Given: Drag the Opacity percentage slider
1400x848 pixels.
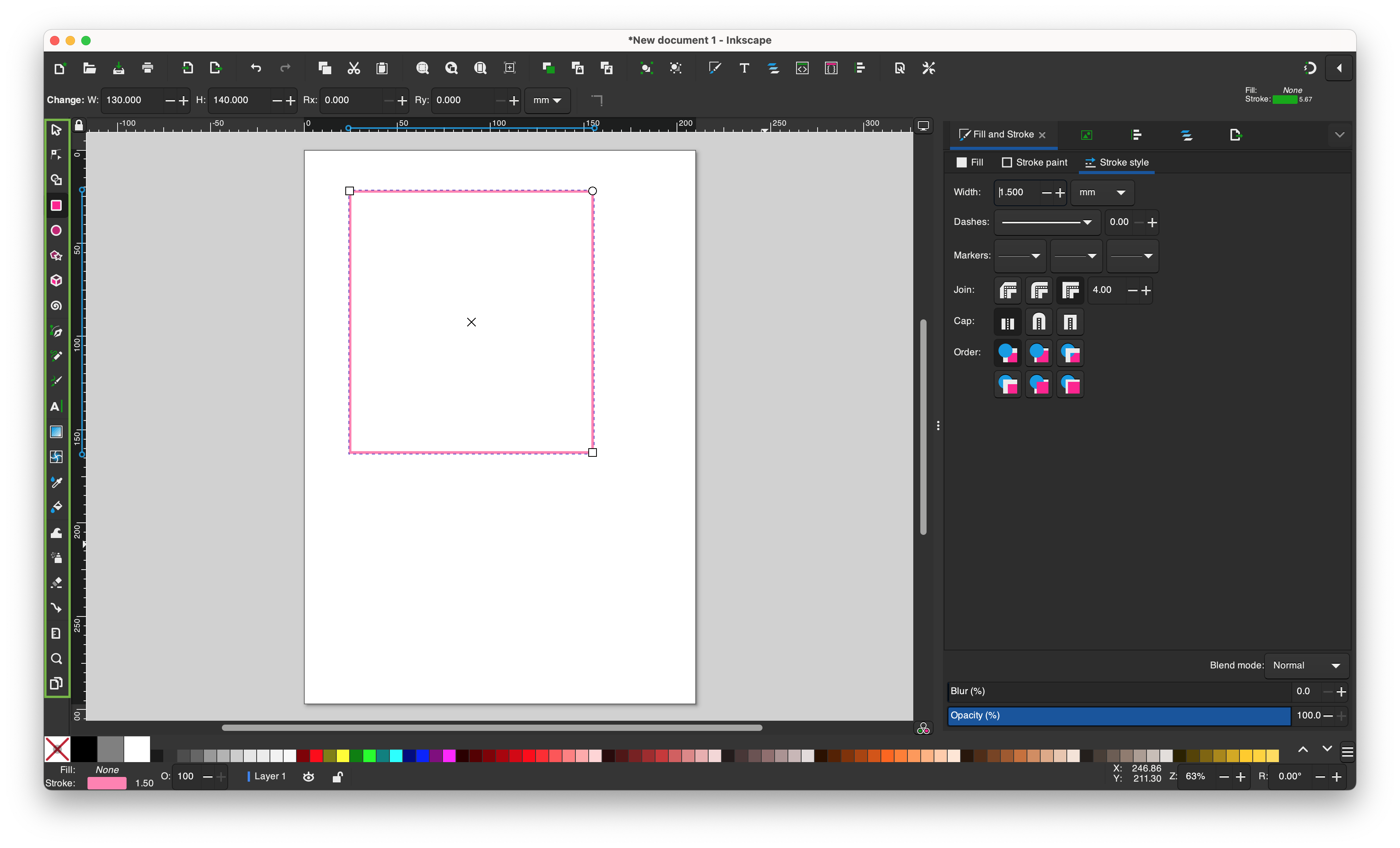Looking at the screenshot, I should (x=1118, y=715).
